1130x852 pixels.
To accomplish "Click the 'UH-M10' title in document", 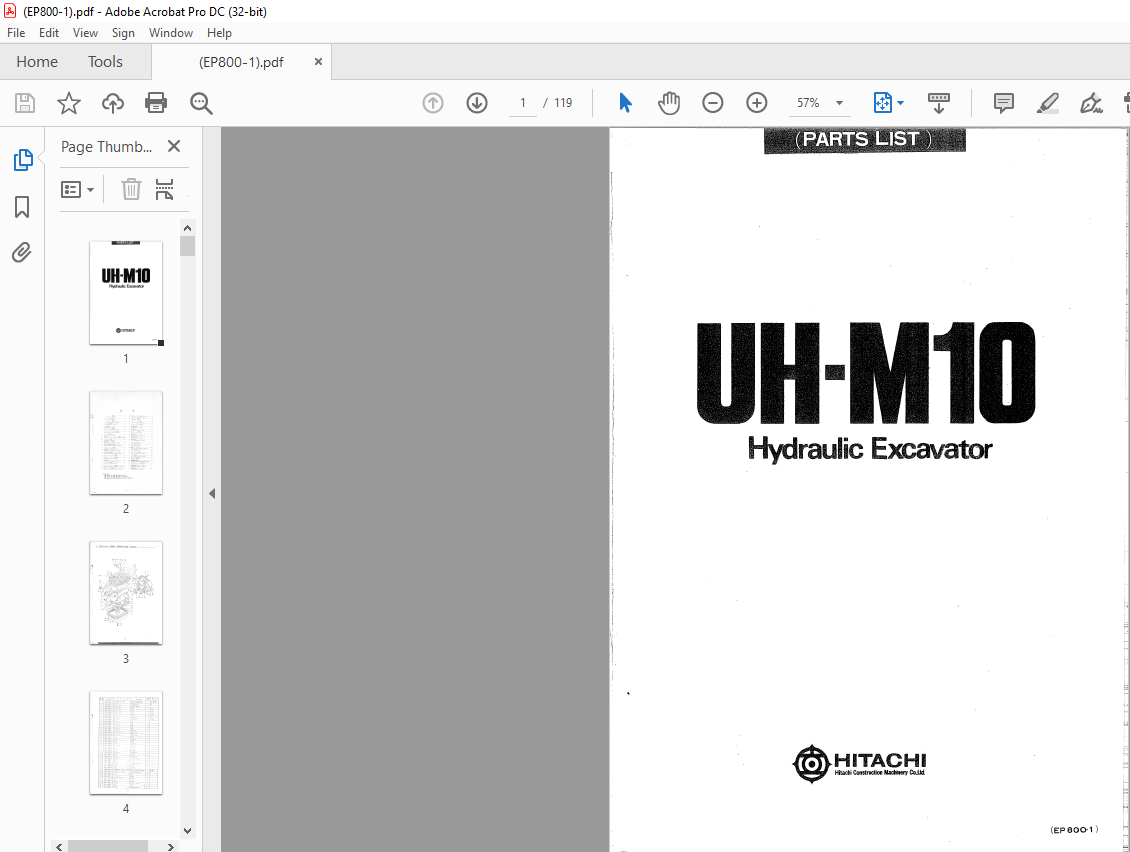I will coord(866,373).
